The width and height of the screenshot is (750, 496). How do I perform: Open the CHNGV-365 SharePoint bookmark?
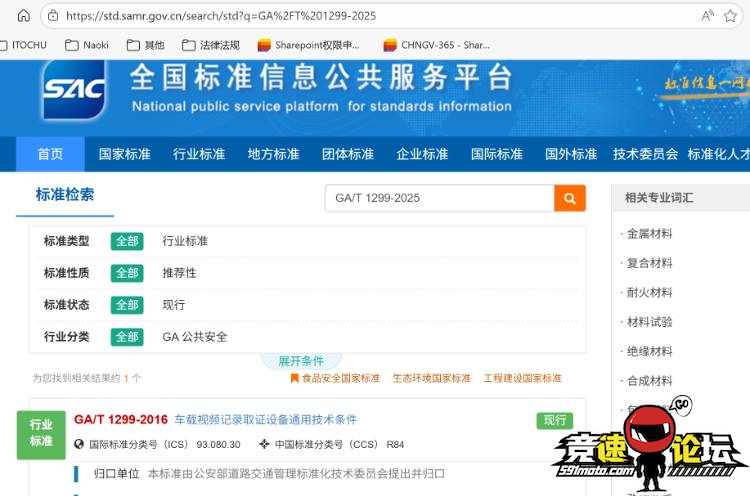(436, 45)
